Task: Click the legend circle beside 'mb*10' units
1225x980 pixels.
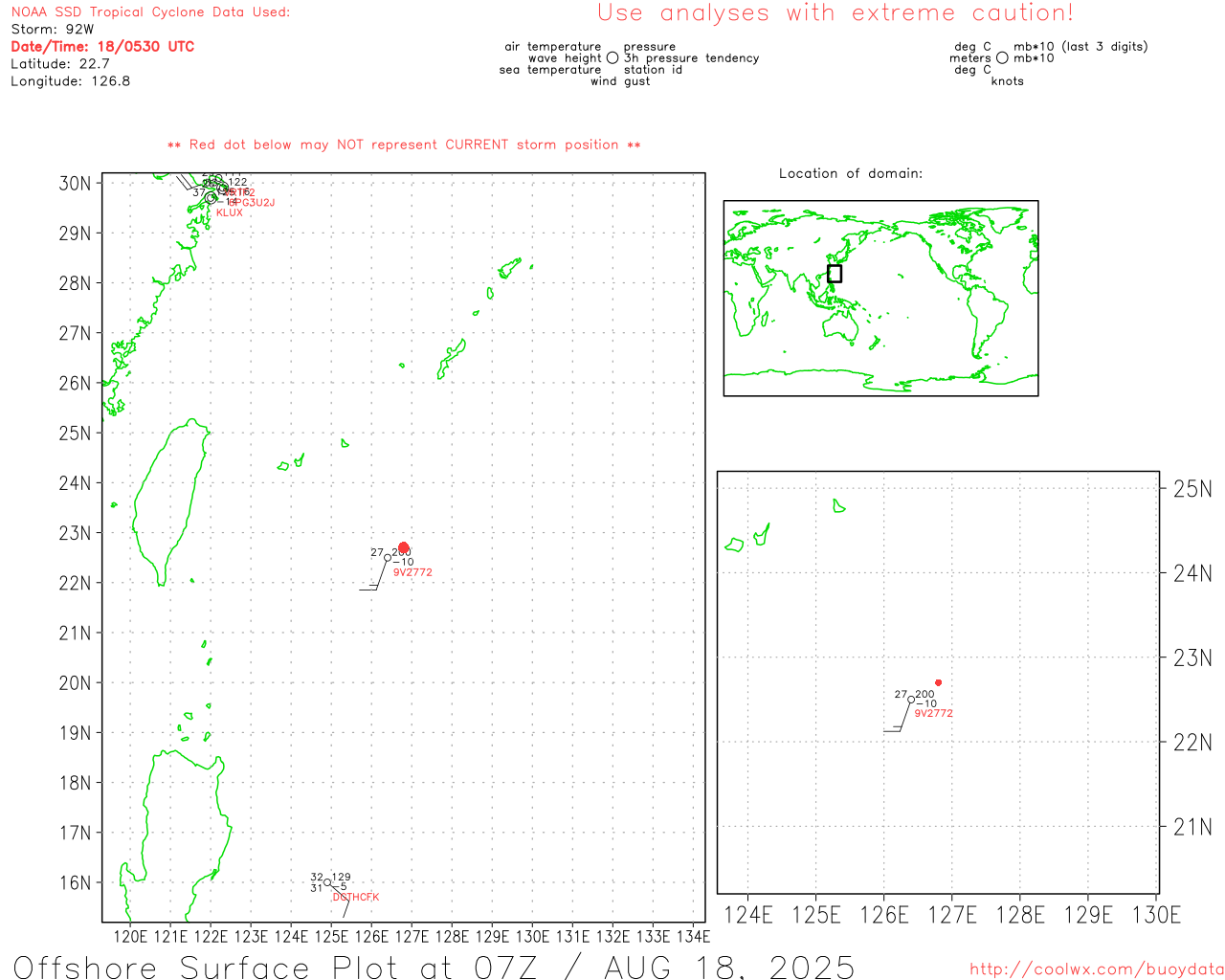Action: (x=1002, y=58)
